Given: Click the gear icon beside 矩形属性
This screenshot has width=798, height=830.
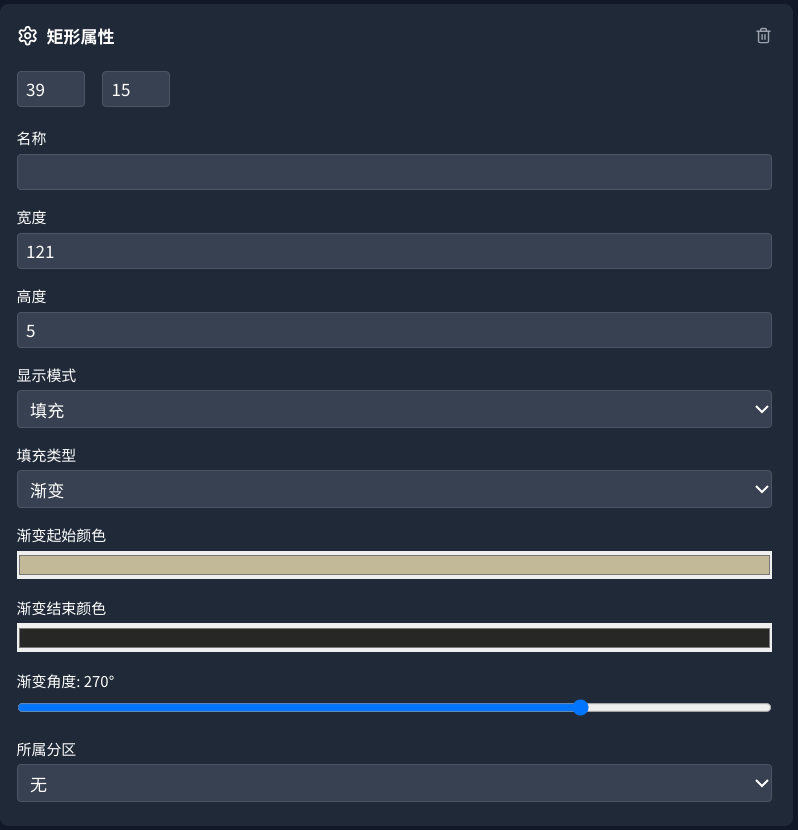Looking at the screenshot, I should [x=27, y=36].
